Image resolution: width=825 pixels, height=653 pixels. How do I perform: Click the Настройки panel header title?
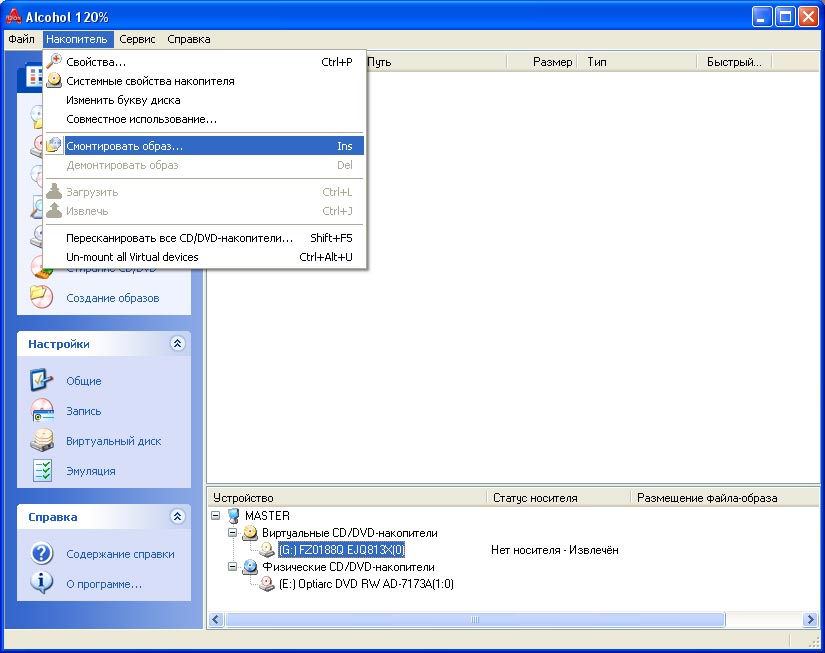[x=59, y=344]
